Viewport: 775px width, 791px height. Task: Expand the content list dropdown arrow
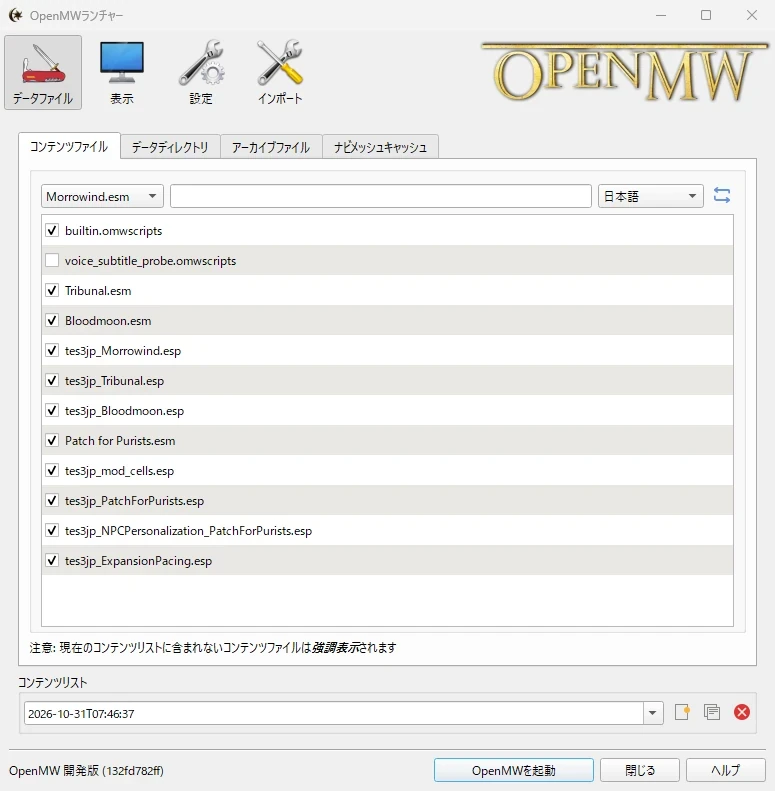[x=653, y=713]
